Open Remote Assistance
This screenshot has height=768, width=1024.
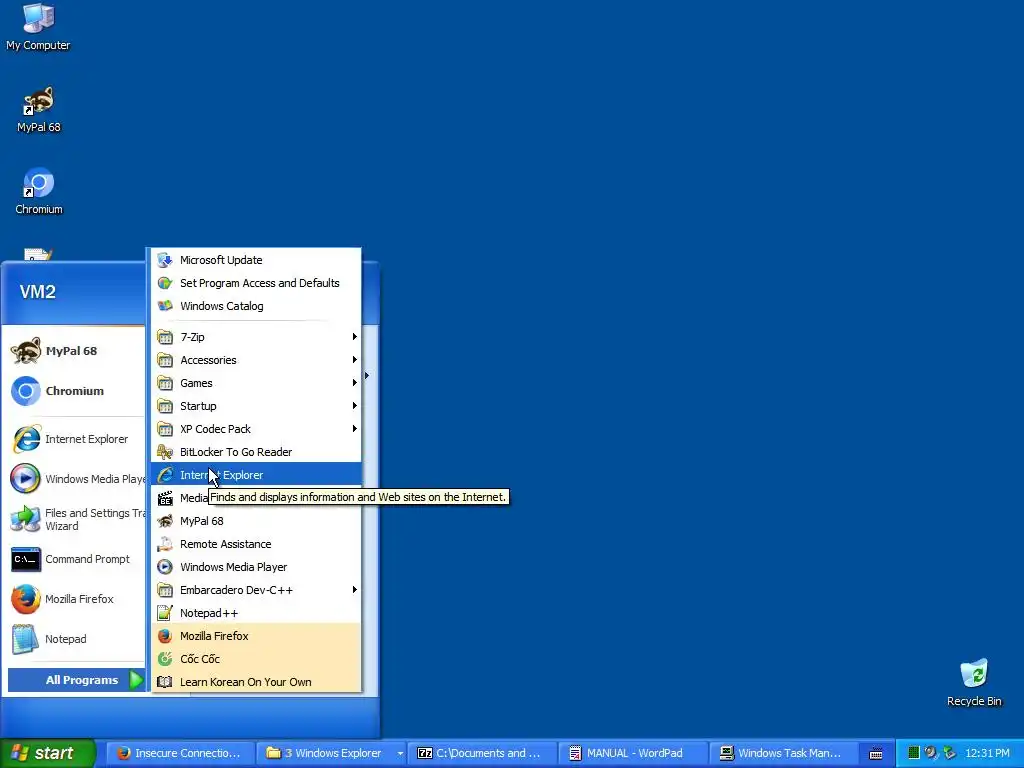click(x=256, y=544)
